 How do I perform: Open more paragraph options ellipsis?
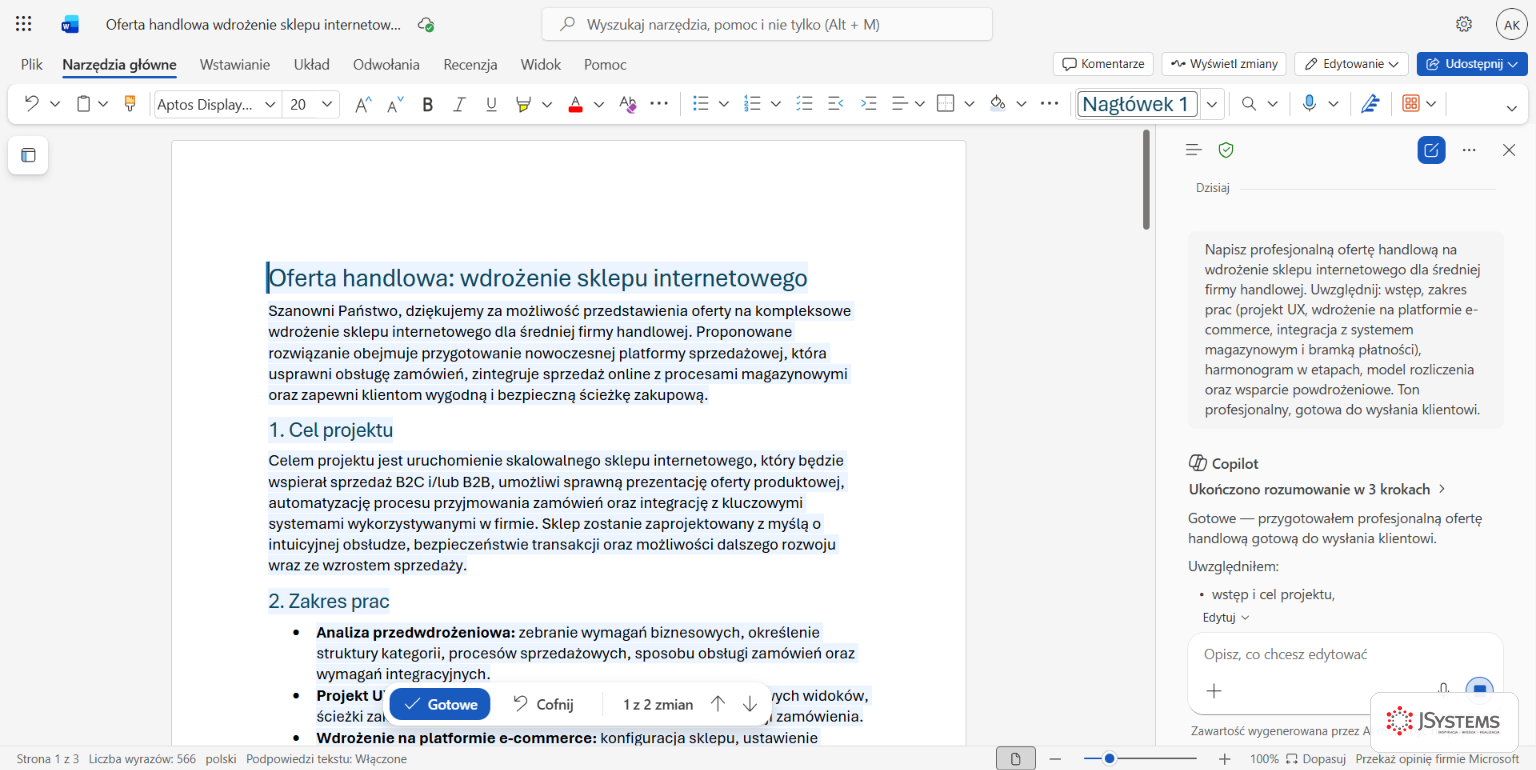pos(1049,103)
